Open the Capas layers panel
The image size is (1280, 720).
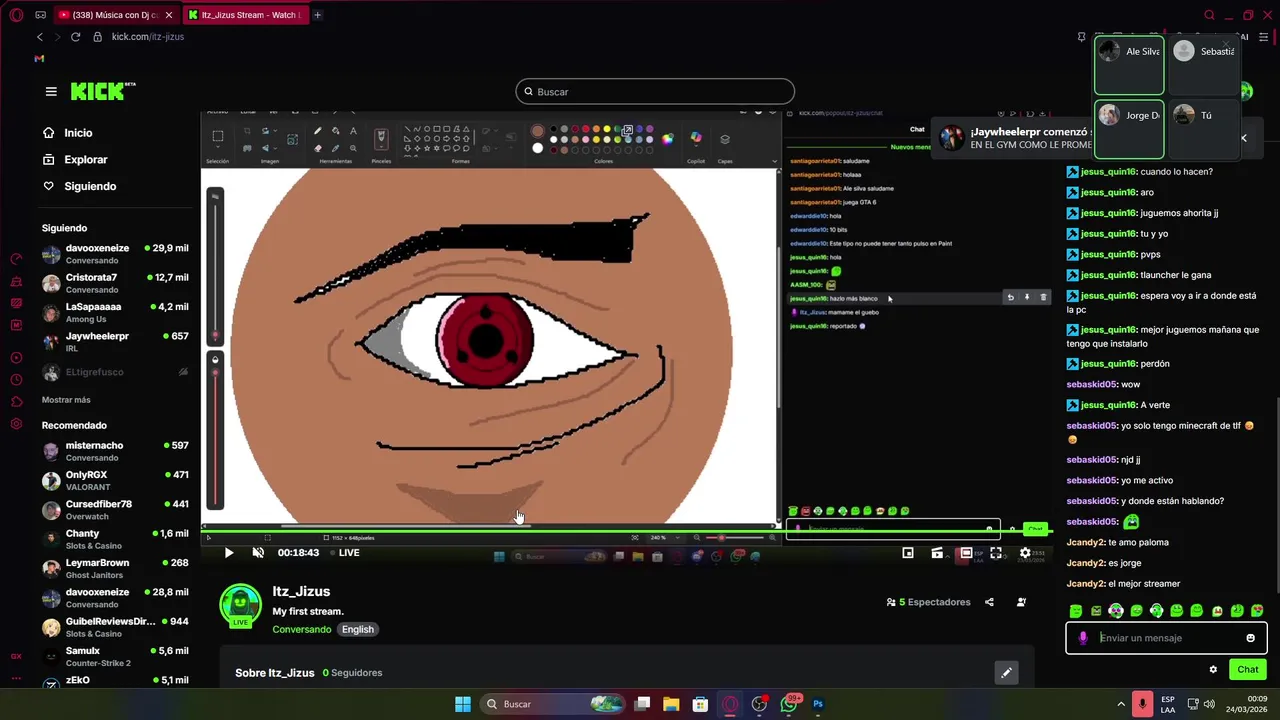click(x=725, y=139)
